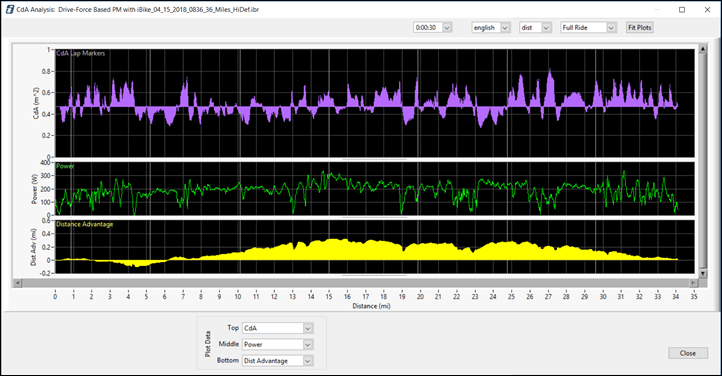Expand the Bottom plot data Dist Advantage dropdown arrow

pos(308,361)
